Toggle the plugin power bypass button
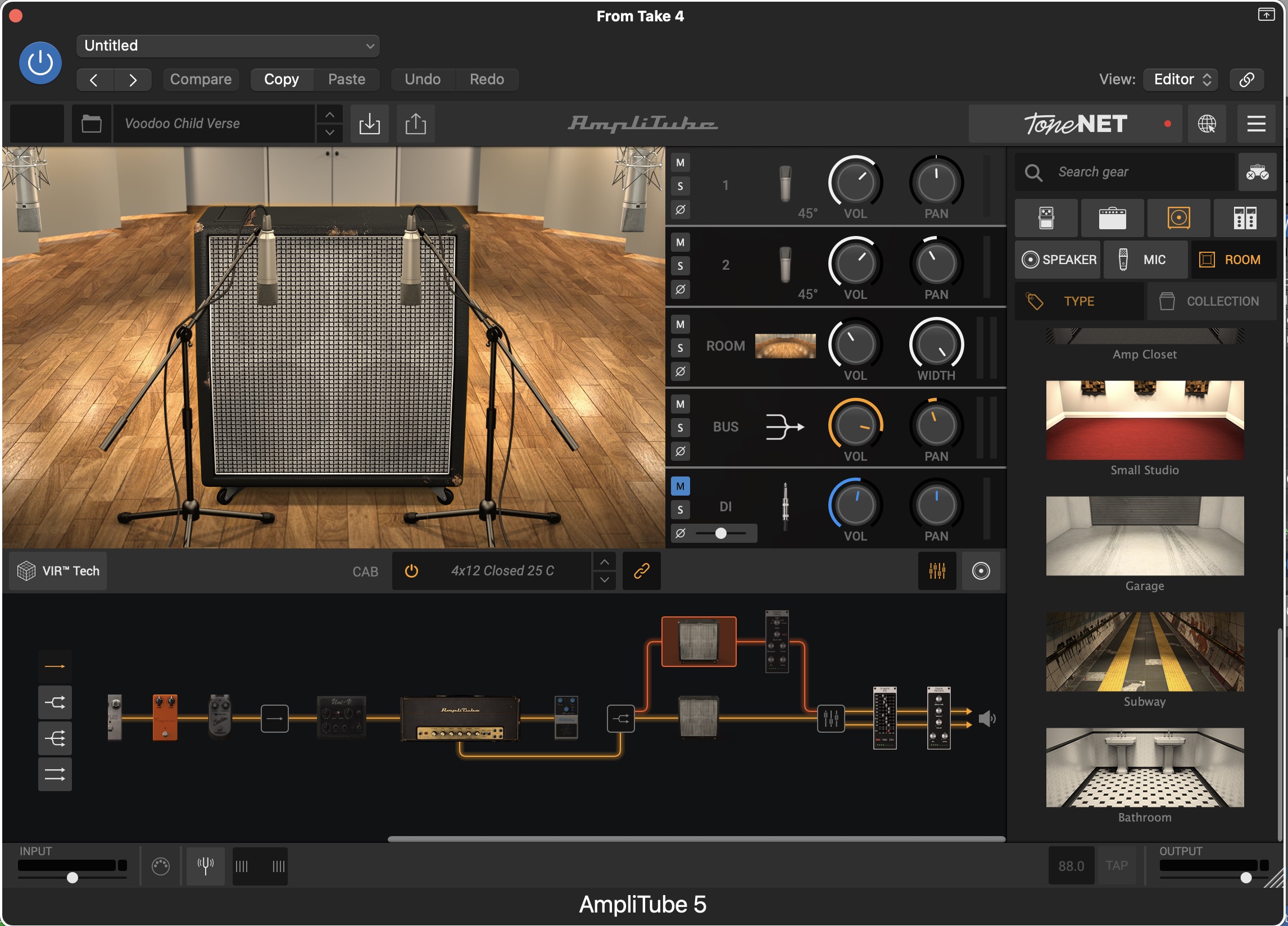This screenshot has height=926, width=1288. 40,62
